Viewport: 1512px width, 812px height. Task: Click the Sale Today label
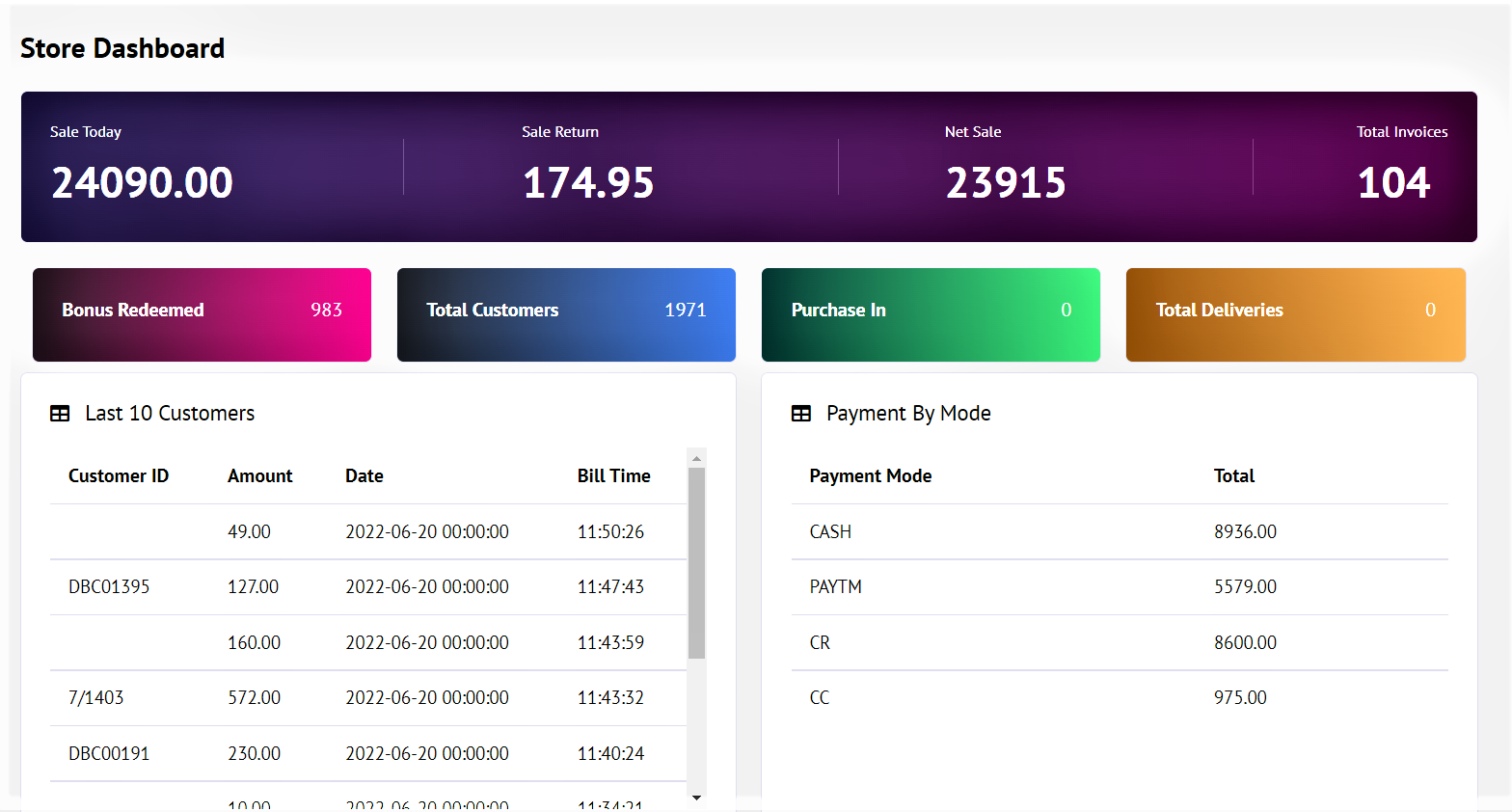pyautogui.click(x=86, y=132)
